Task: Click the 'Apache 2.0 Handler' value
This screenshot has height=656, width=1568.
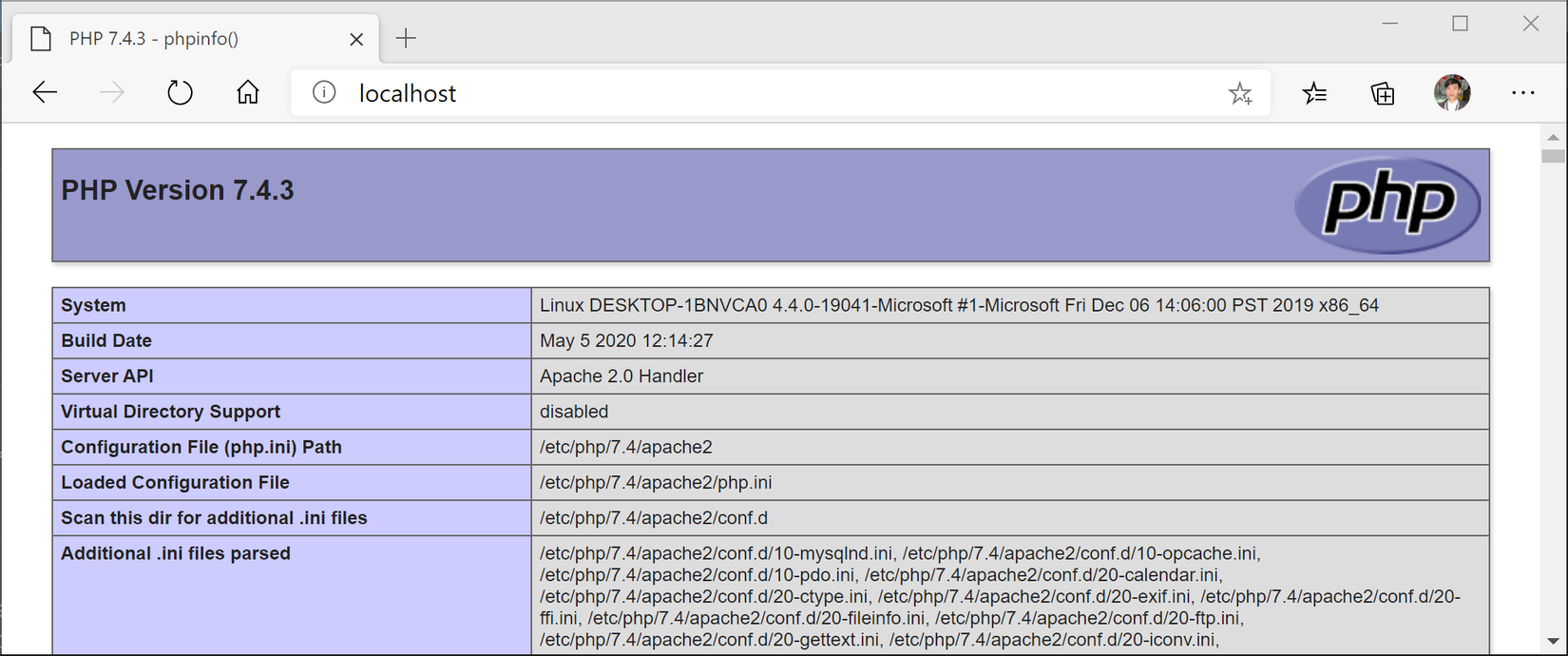Action: [x=621, y=376]
